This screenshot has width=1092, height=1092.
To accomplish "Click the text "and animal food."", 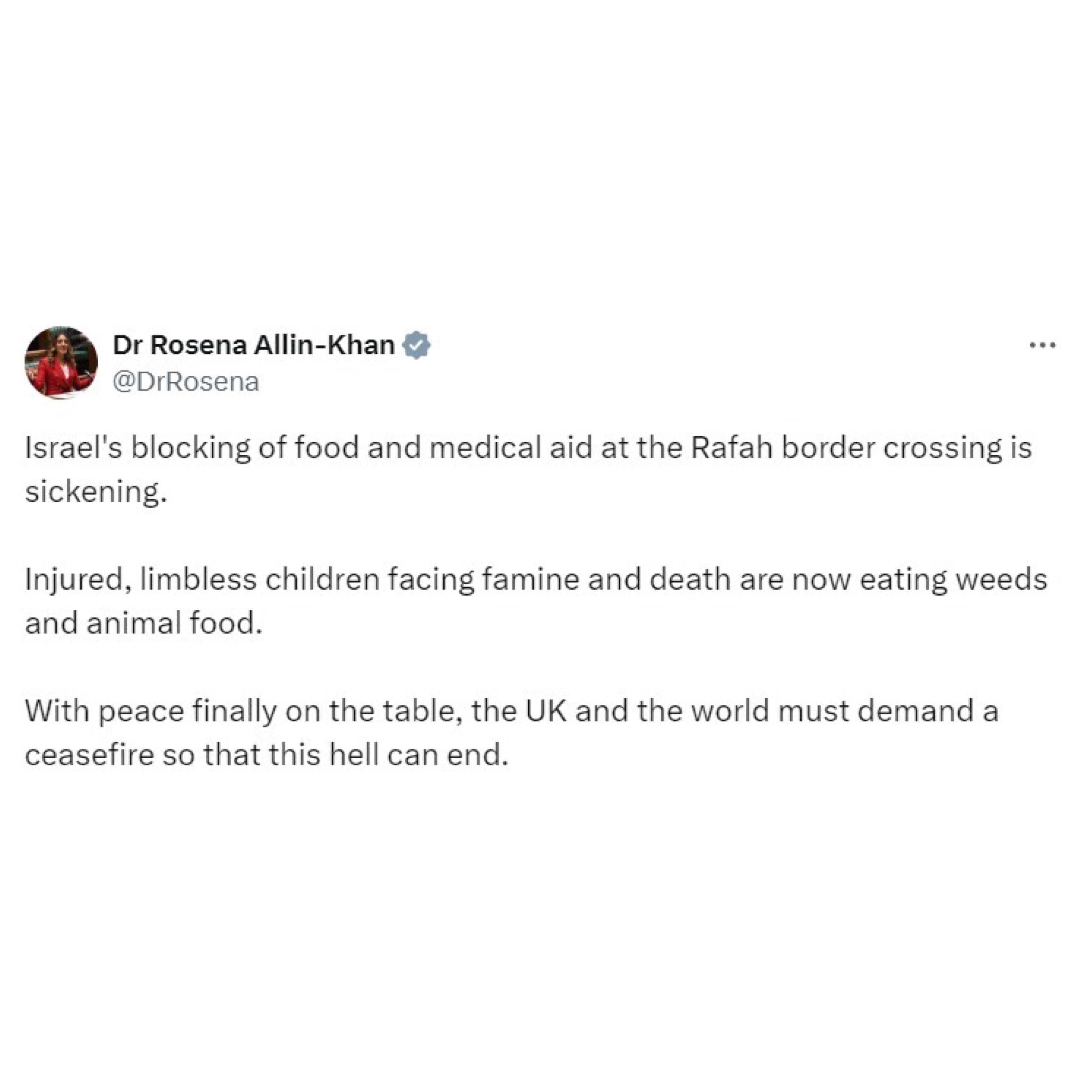I will click(x=144, y=623).
